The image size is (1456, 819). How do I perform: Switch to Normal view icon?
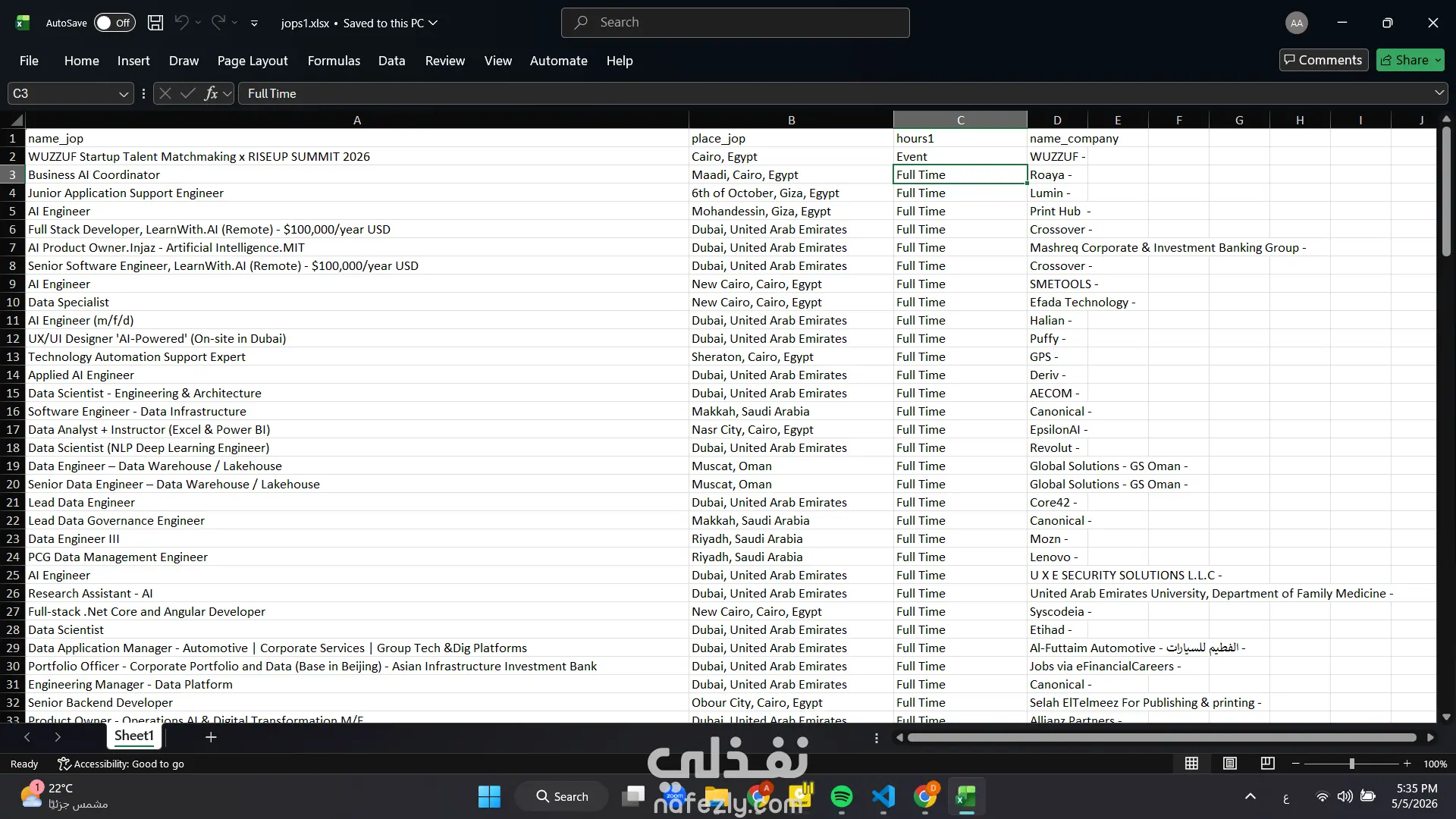(1192, 764)
